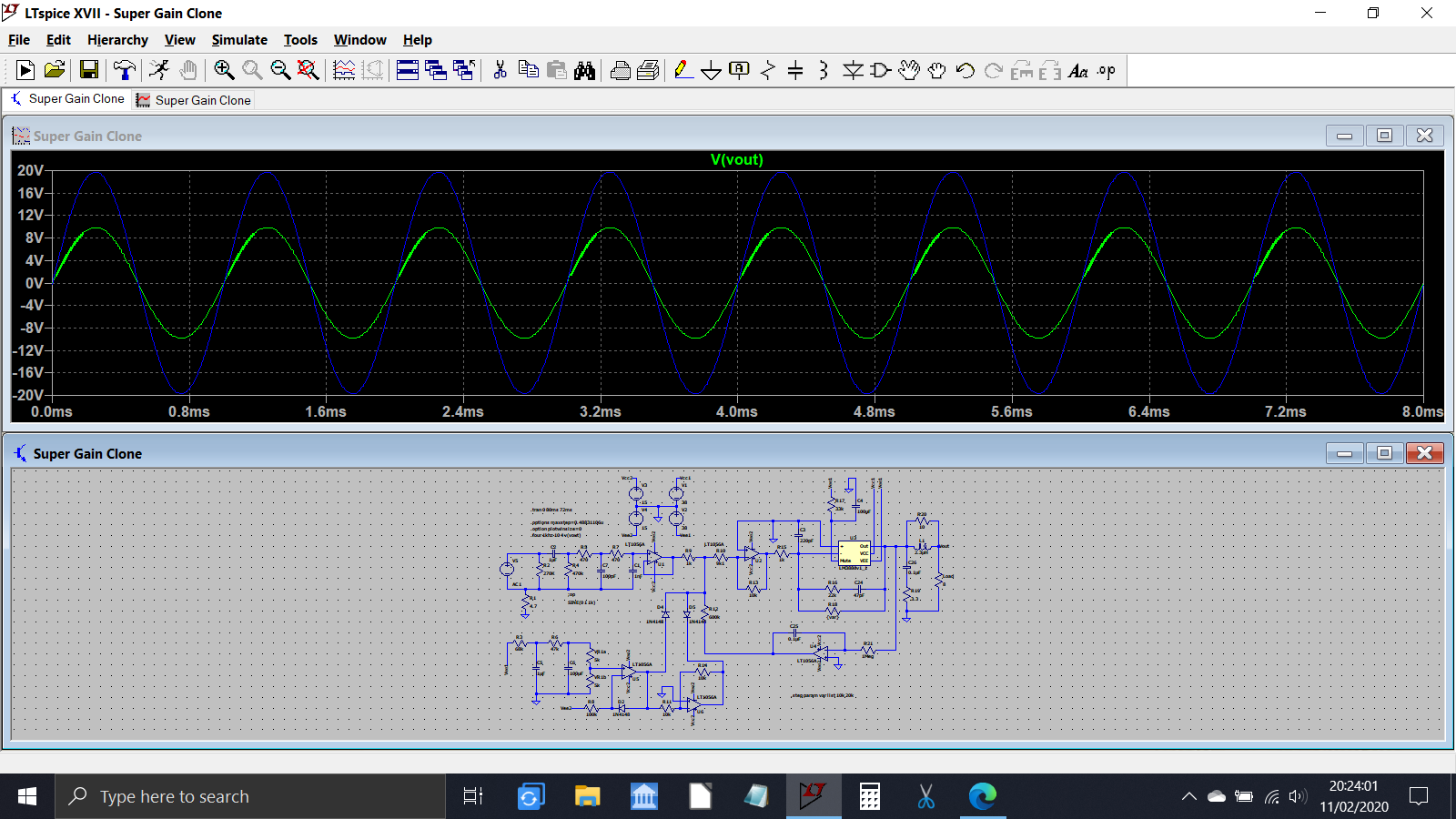Open File Explorer from the taskbar

click(x=587, y=796)
